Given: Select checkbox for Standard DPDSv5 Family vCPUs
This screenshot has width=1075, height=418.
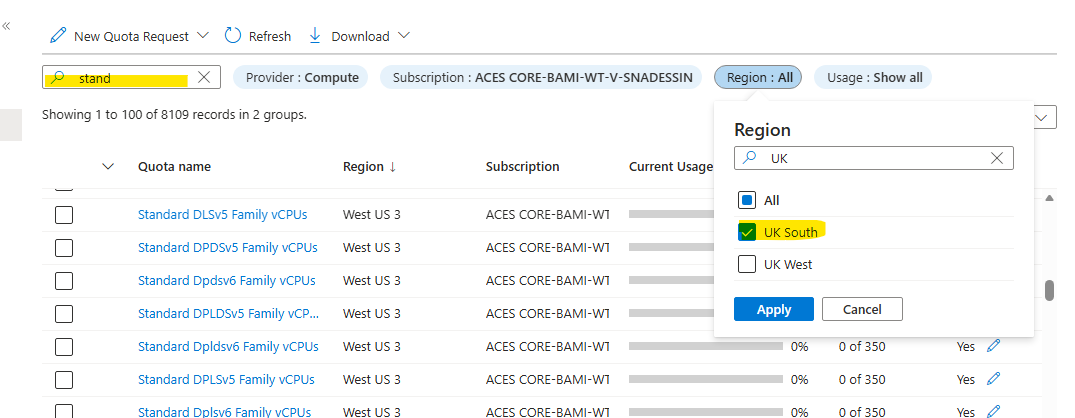Looking at the screenshot, I should [64, 247].
